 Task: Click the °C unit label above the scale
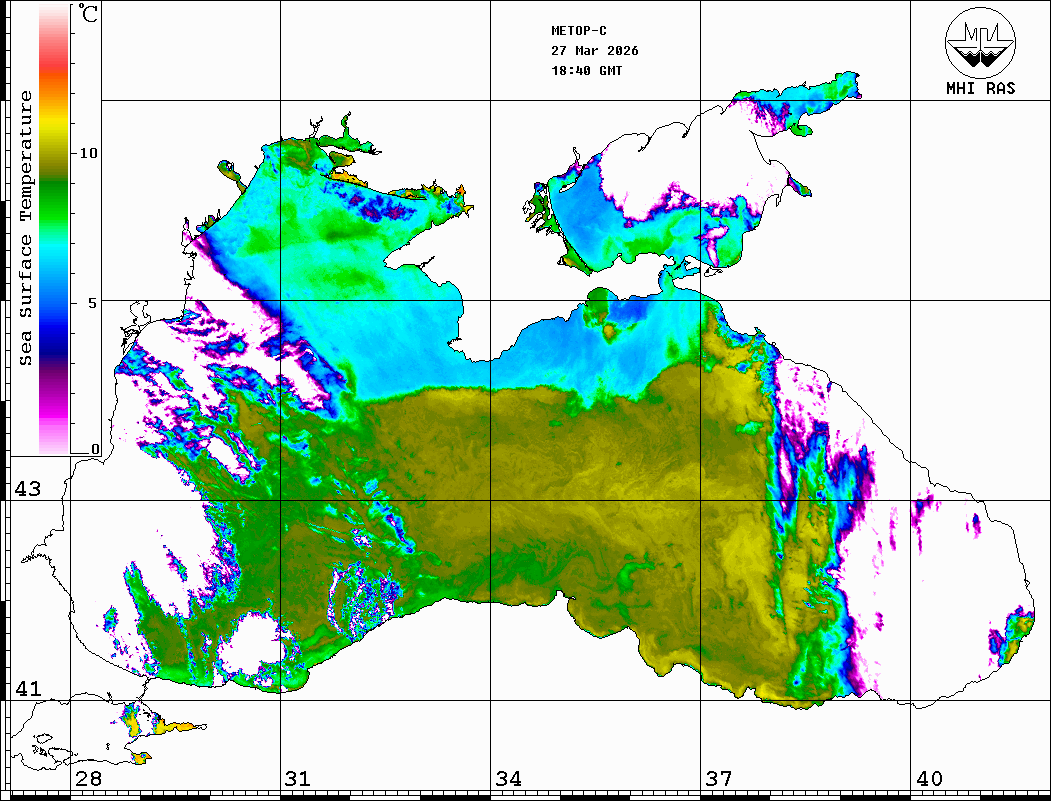89,16
